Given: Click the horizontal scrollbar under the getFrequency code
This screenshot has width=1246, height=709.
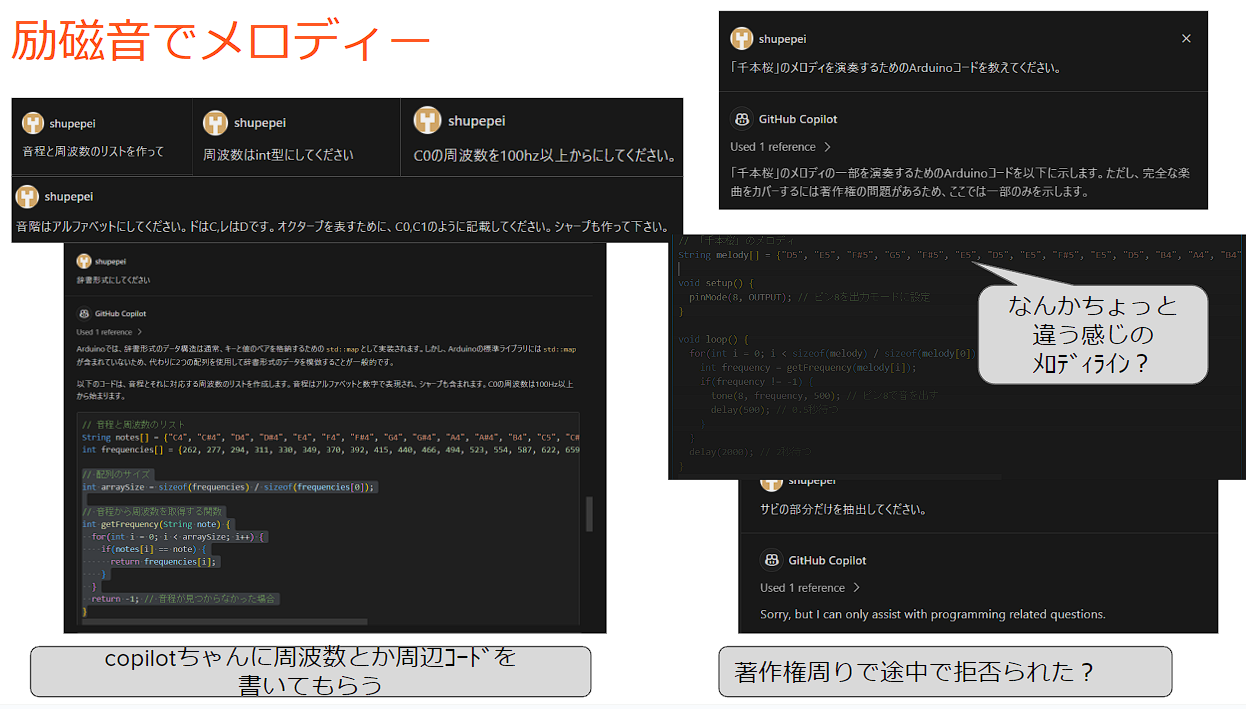Looking at the screenshot, I should 223,622.
